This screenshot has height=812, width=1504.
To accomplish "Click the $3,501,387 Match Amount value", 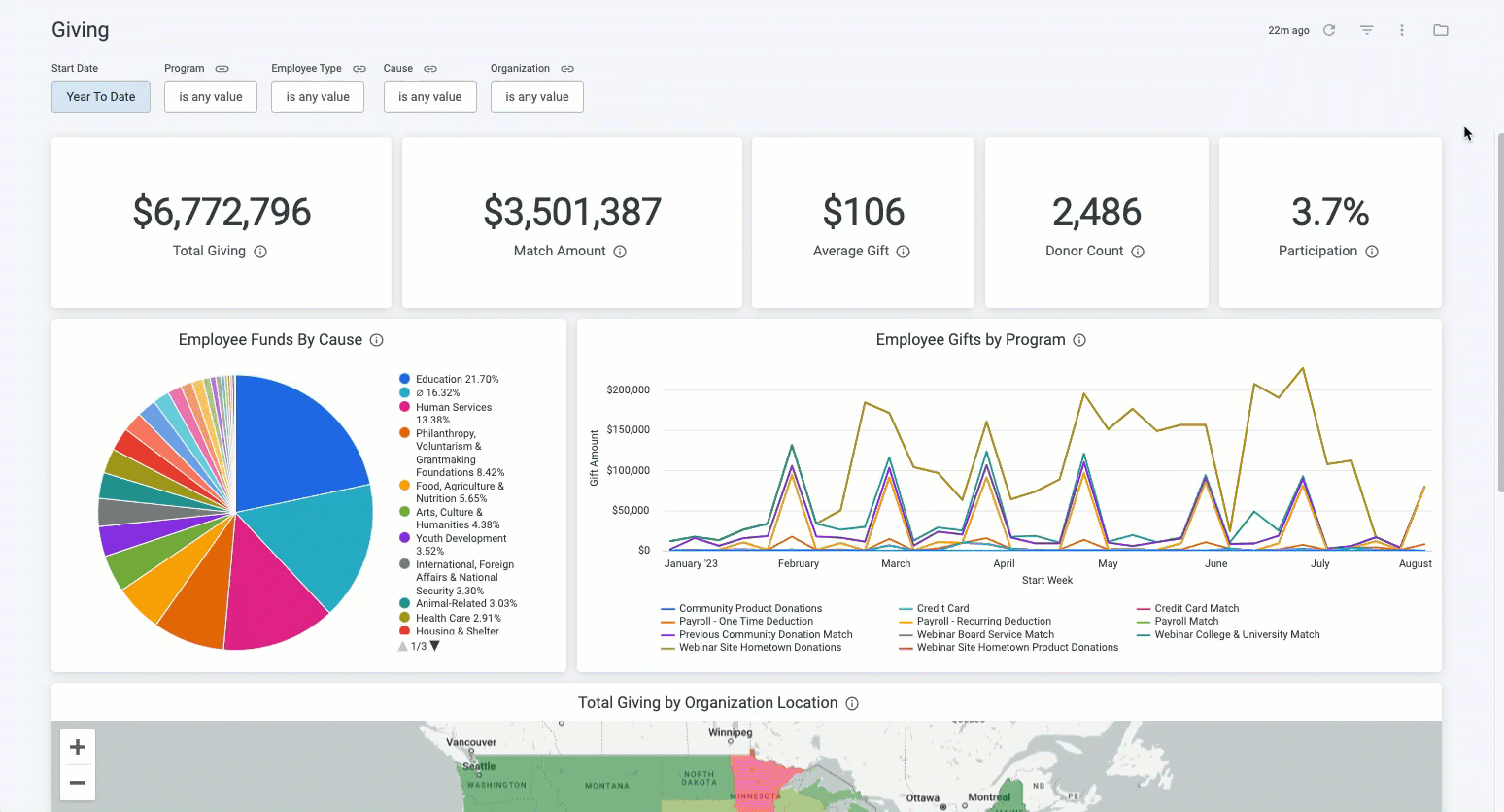I will (572, 212).
